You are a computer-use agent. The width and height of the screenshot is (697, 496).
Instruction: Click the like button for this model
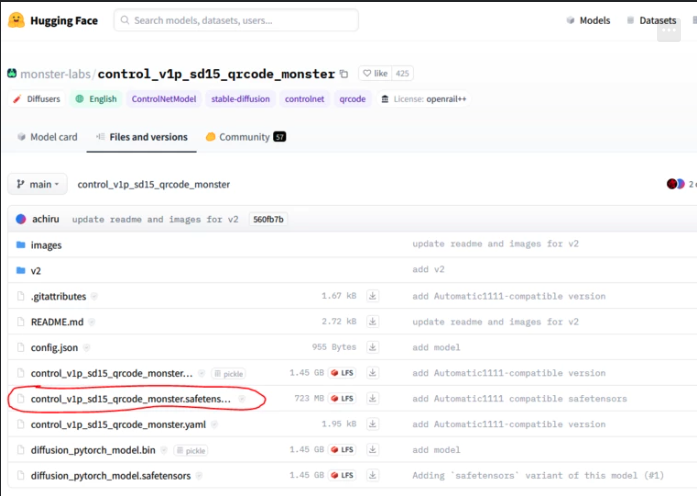375,74
